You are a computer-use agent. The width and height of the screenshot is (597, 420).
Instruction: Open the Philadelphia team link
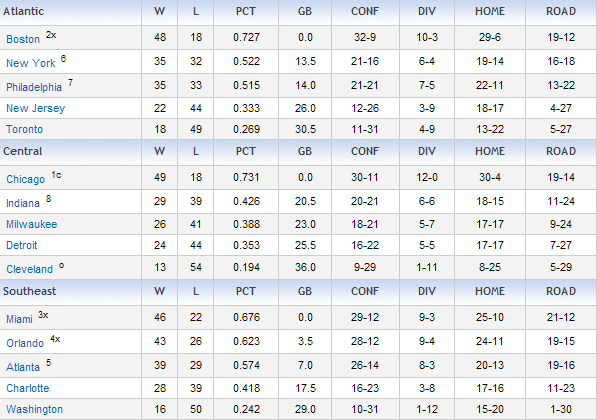point(34,87)
